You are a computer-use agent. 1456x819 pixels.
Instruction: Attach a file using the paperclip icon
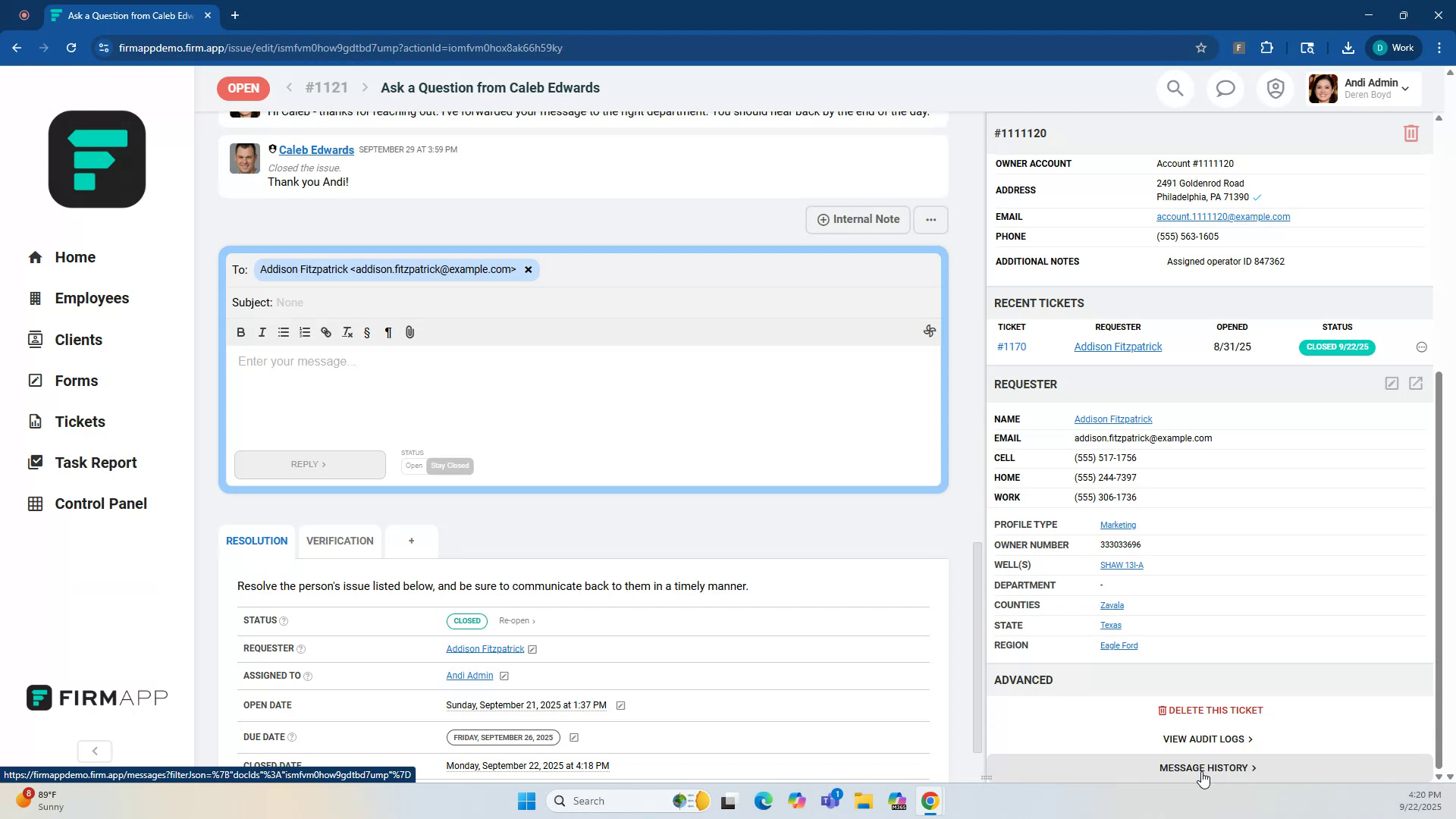click(410, 332)
